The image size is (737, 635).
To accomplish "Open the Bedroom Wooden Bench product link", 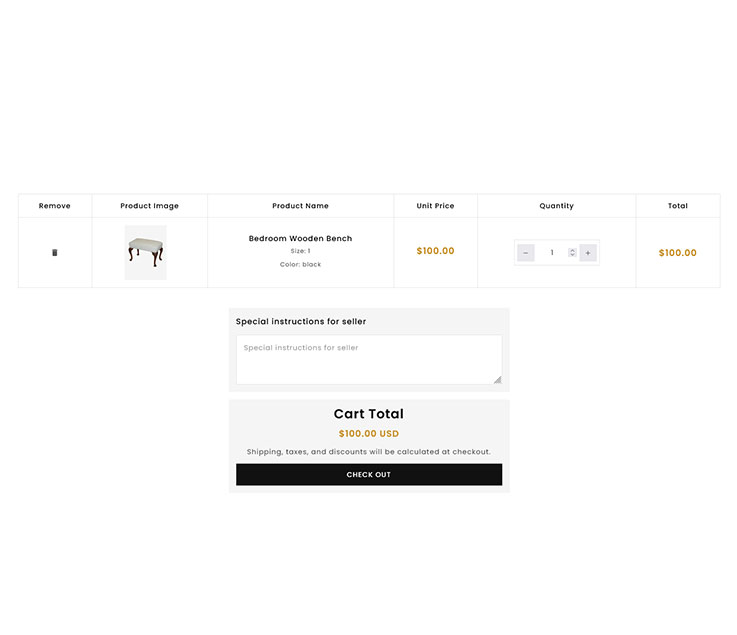I will coord(300,239).
